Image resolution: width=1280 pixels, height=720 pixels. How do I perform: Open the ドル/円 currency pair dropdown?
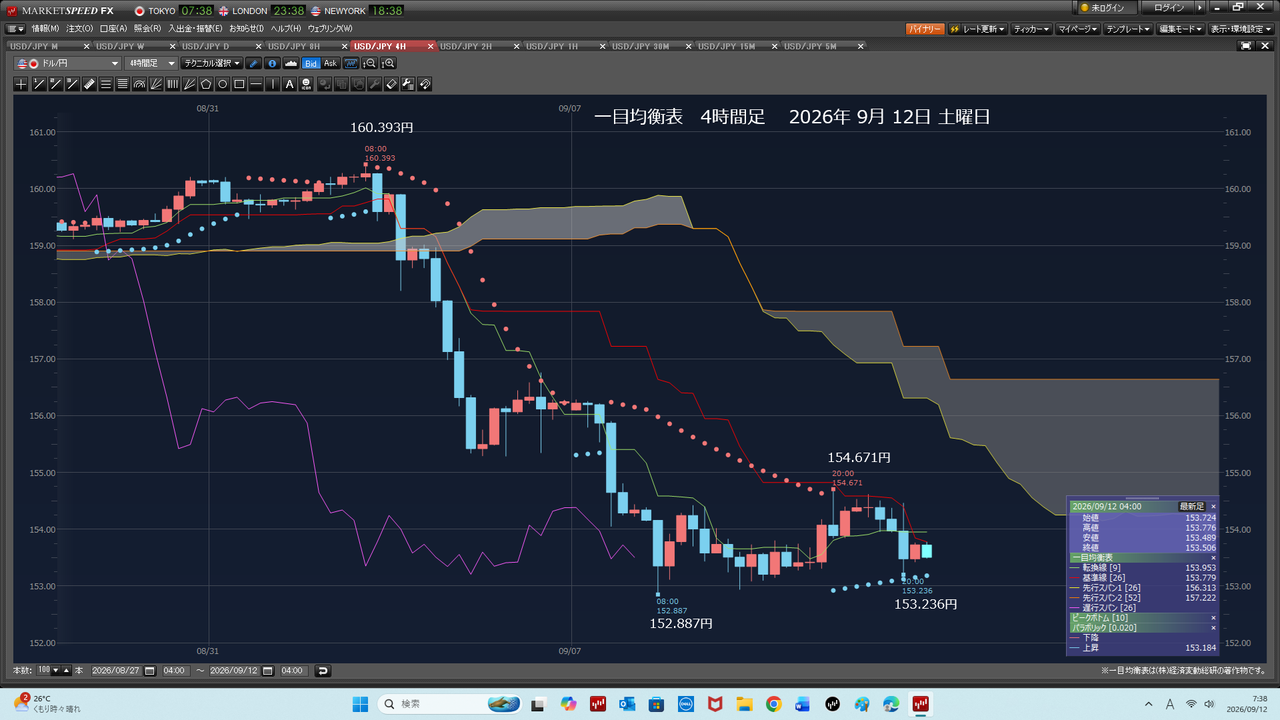point(68,63)
